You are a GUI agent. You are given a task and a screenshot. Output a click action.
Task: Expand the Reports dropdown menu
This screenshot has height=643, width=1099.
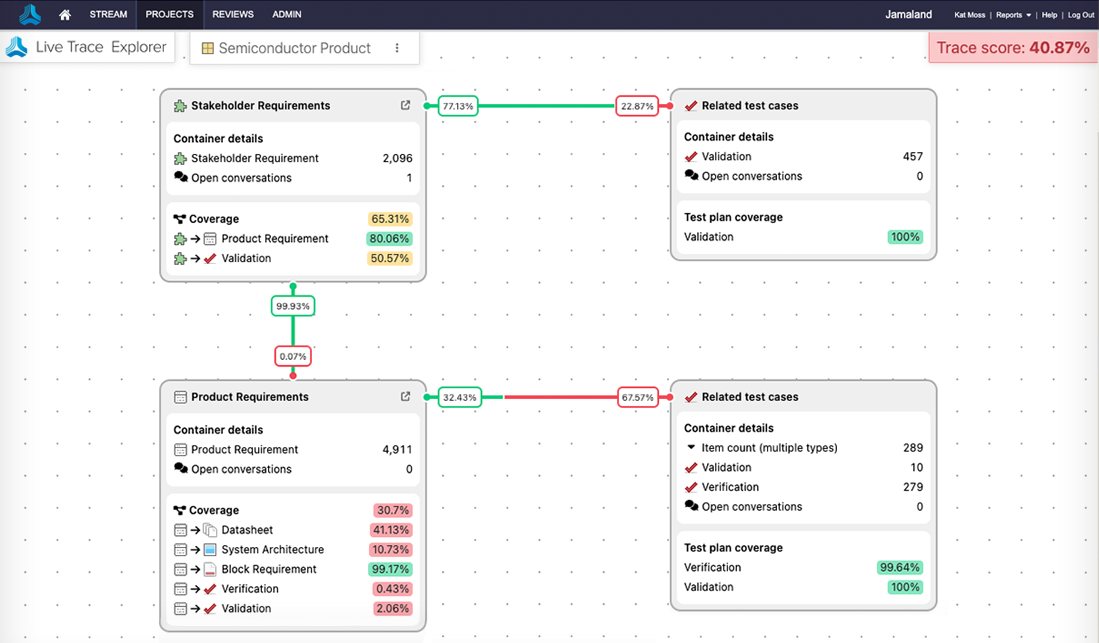click(x=1013, y=15)
